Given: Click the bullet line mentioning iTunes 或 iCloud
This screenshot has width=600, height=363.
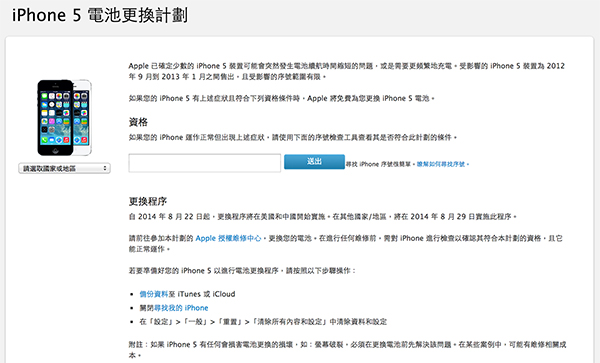Looking at the screenshot, I should (x=187, y=294).
